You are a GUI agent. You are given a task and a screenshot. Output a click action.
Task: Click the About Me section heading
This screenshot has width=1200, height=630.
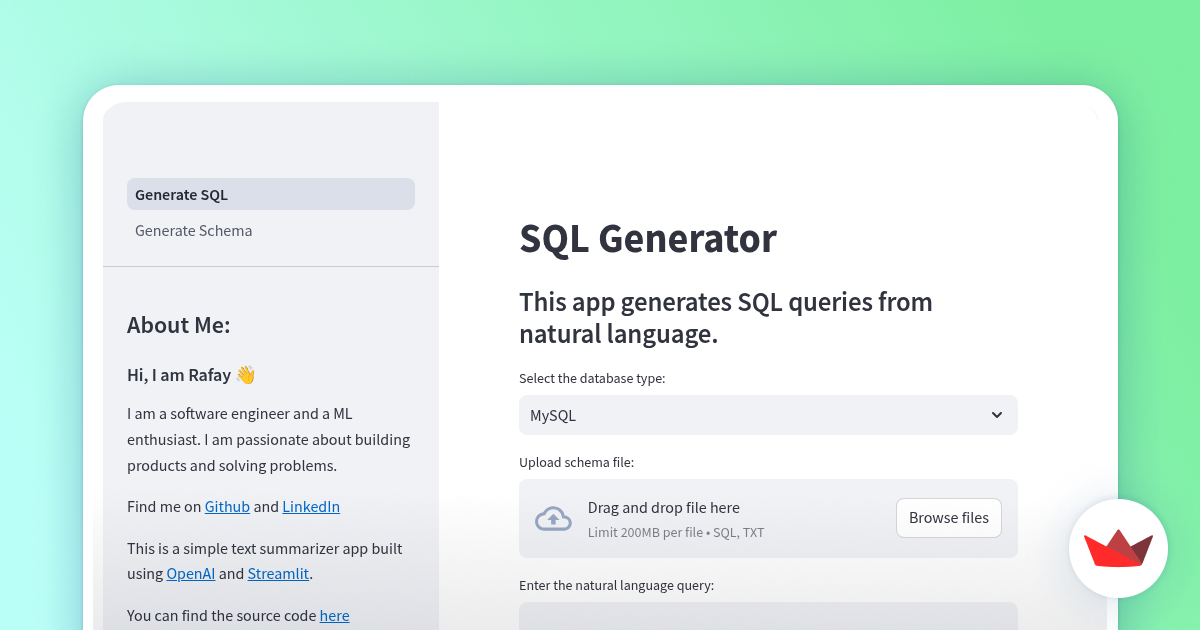179,324
